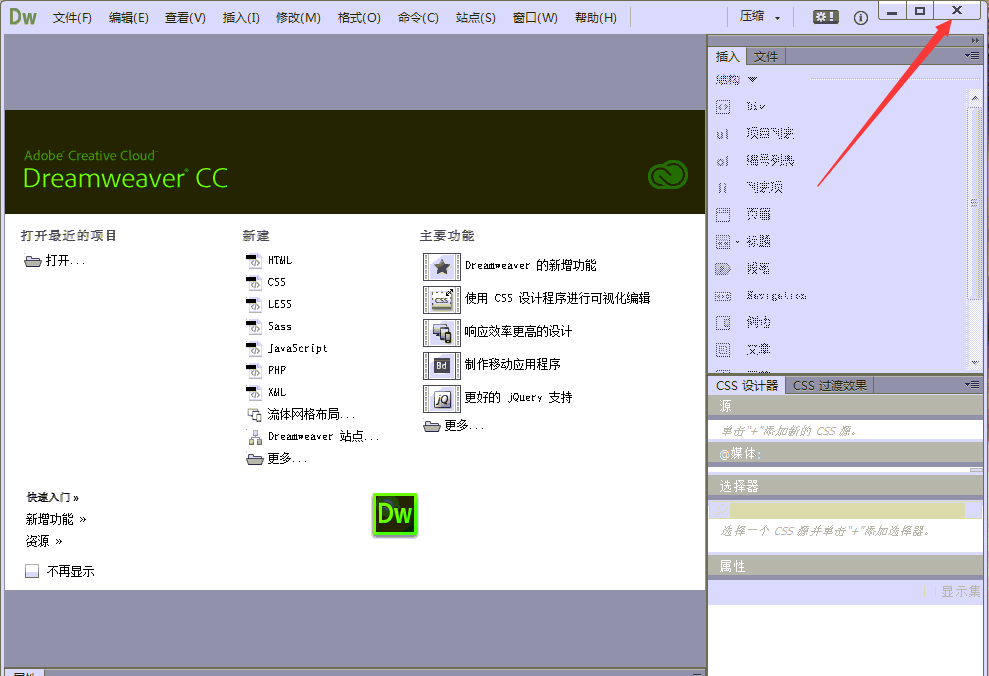Click the XML new document icon
The width and height of the screenshot is (989, 676).
pos(254,392)
